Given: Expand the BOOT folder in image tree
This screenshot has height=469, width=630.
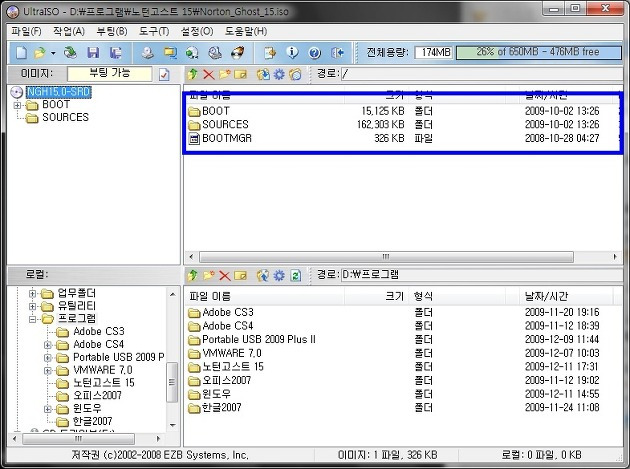Looking at the screenshot, I should click(17, 105).
